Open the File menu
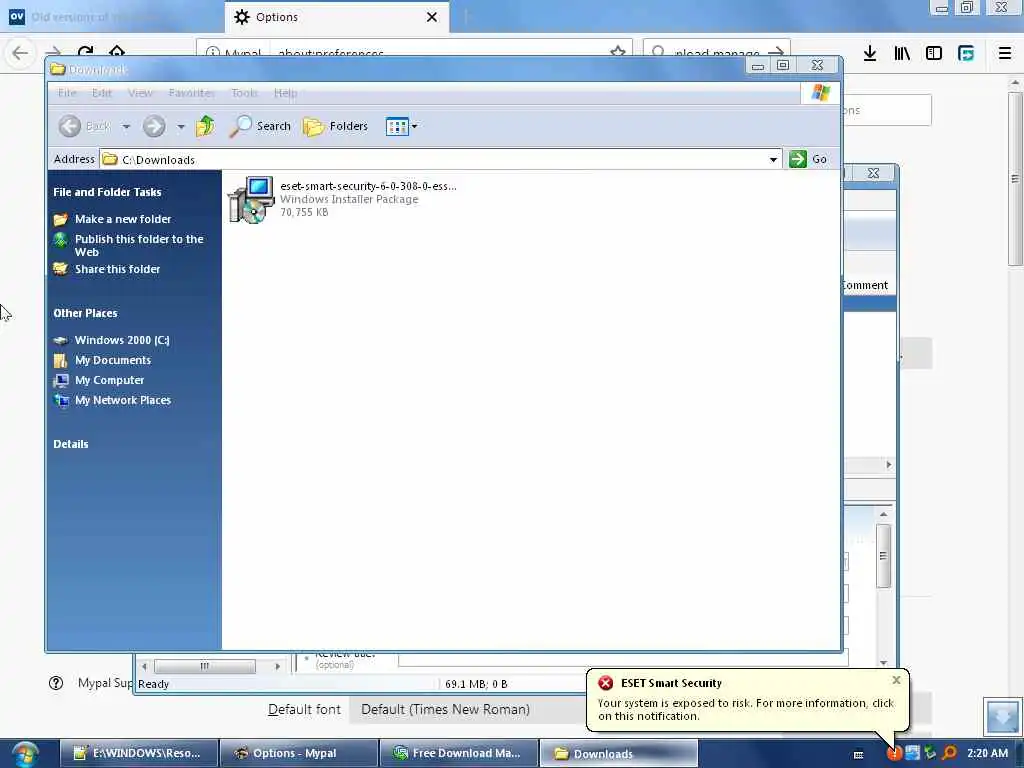 point(67,93)
